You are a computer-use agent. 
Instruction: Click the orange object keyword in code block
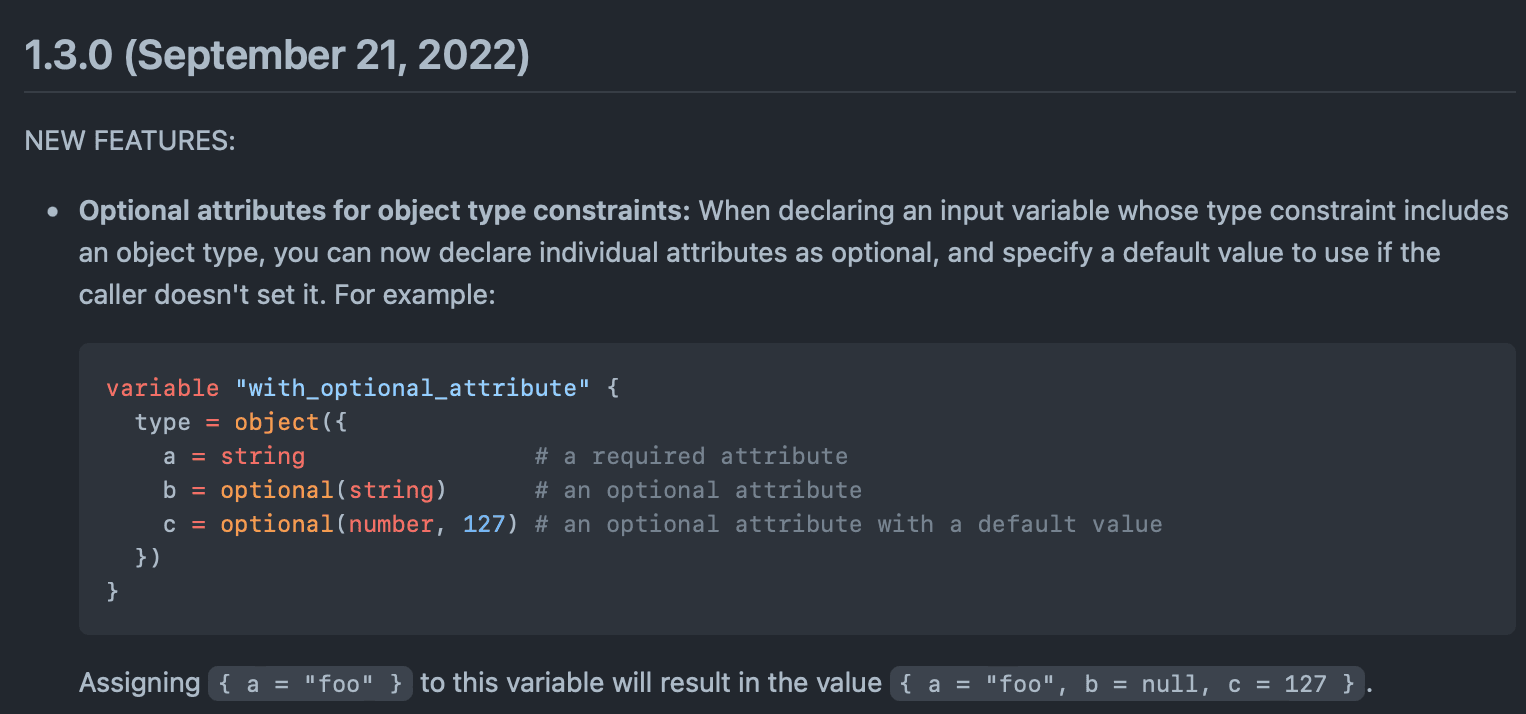point(276,422)
